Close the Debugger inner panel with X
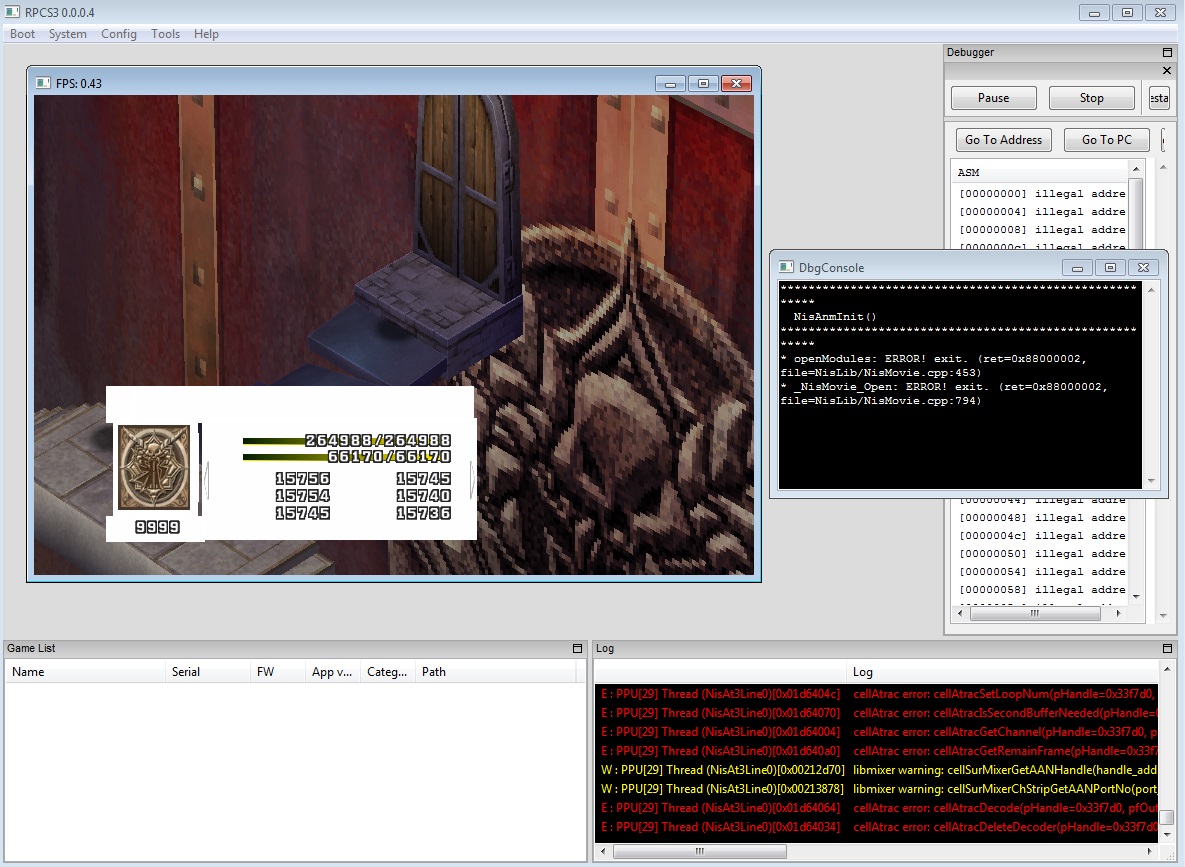The height and width of the screenshot is (867, 1185). click(1167, 70)
